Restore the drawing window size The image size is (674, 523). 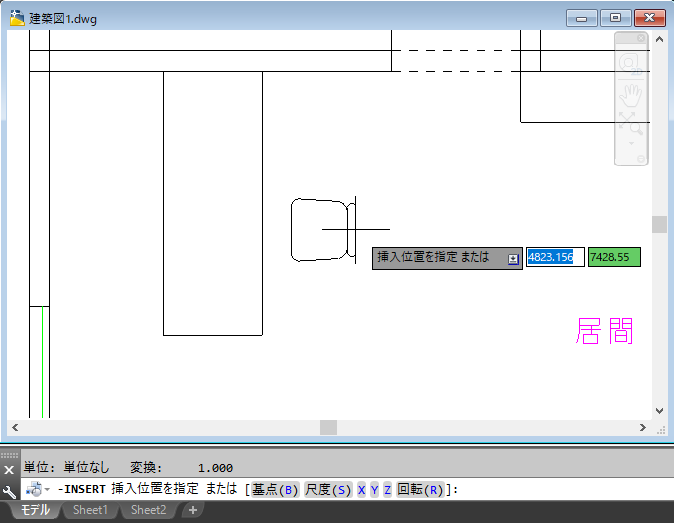(616, 18)
